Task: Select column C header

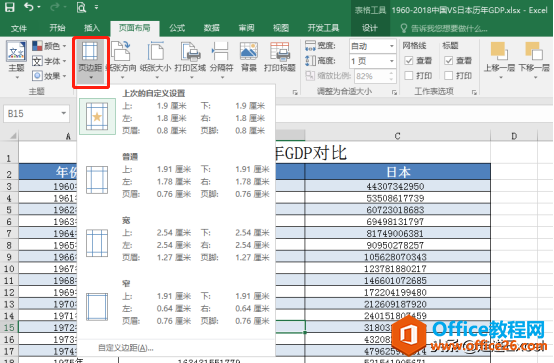Action: click(x=397, y=136)
